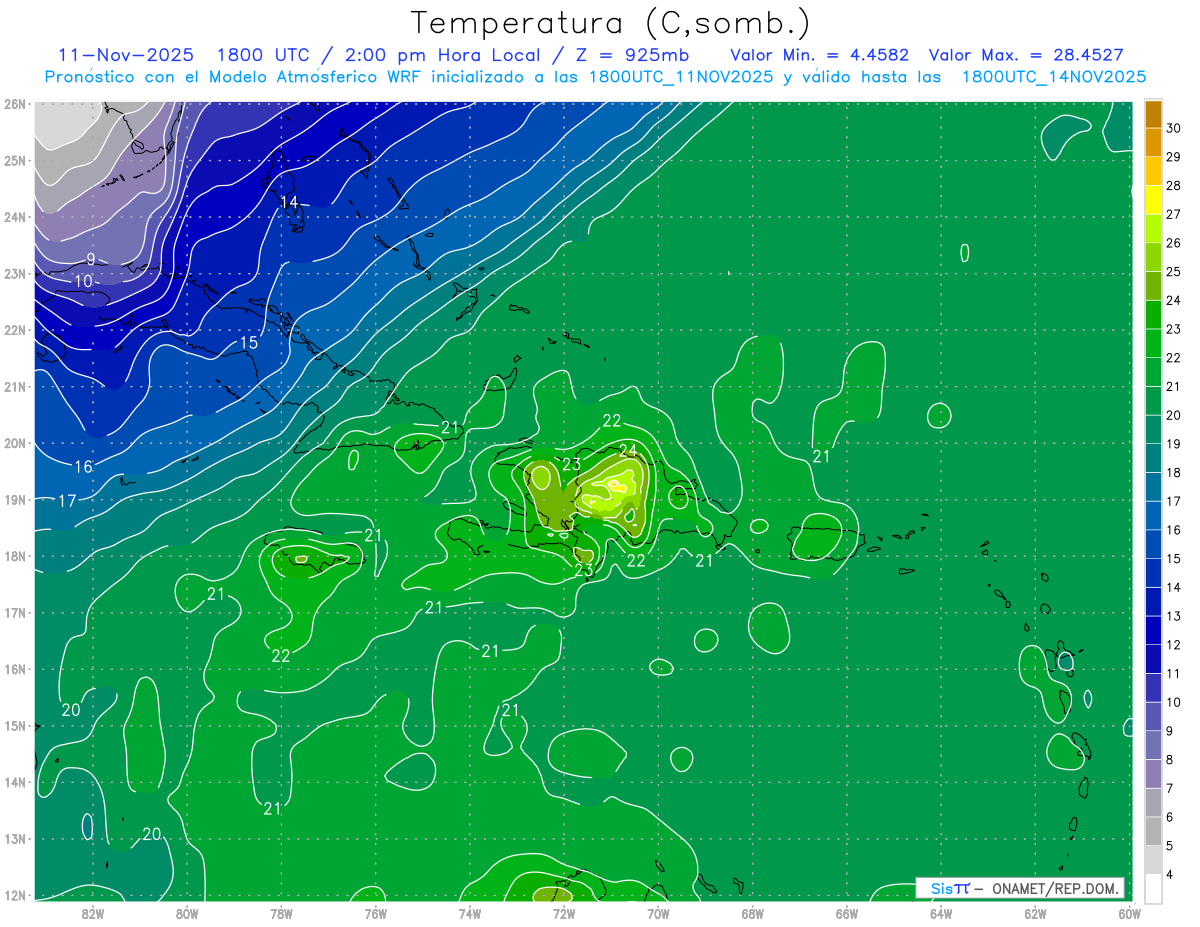Click the title "Temperatura (C,somb.)"
Viewport: 1200px width, 927px height.
[610, 23]
